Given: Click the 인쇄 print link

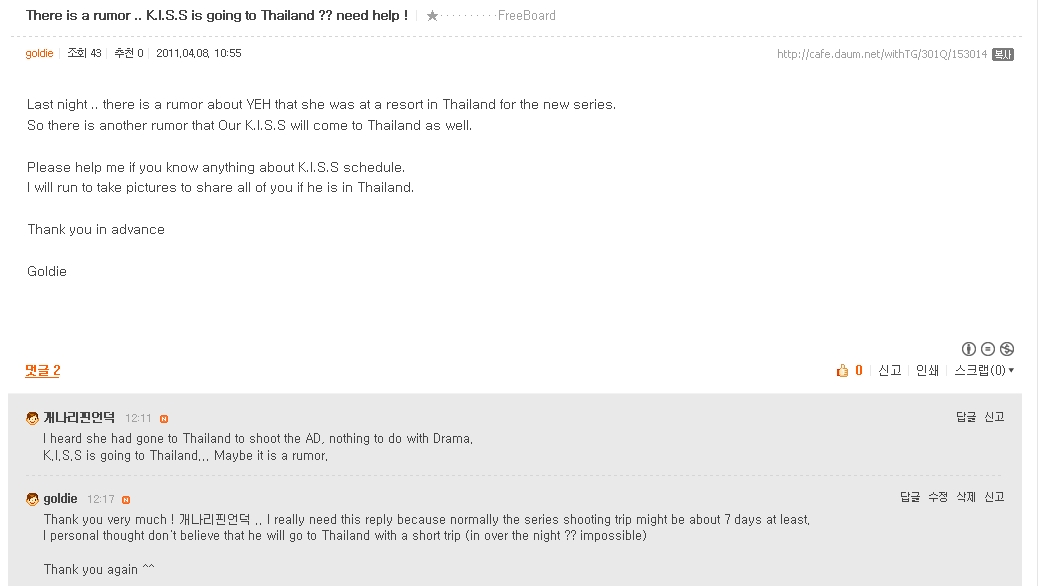Looking at the screenshot, I should [x=927, y=370].
